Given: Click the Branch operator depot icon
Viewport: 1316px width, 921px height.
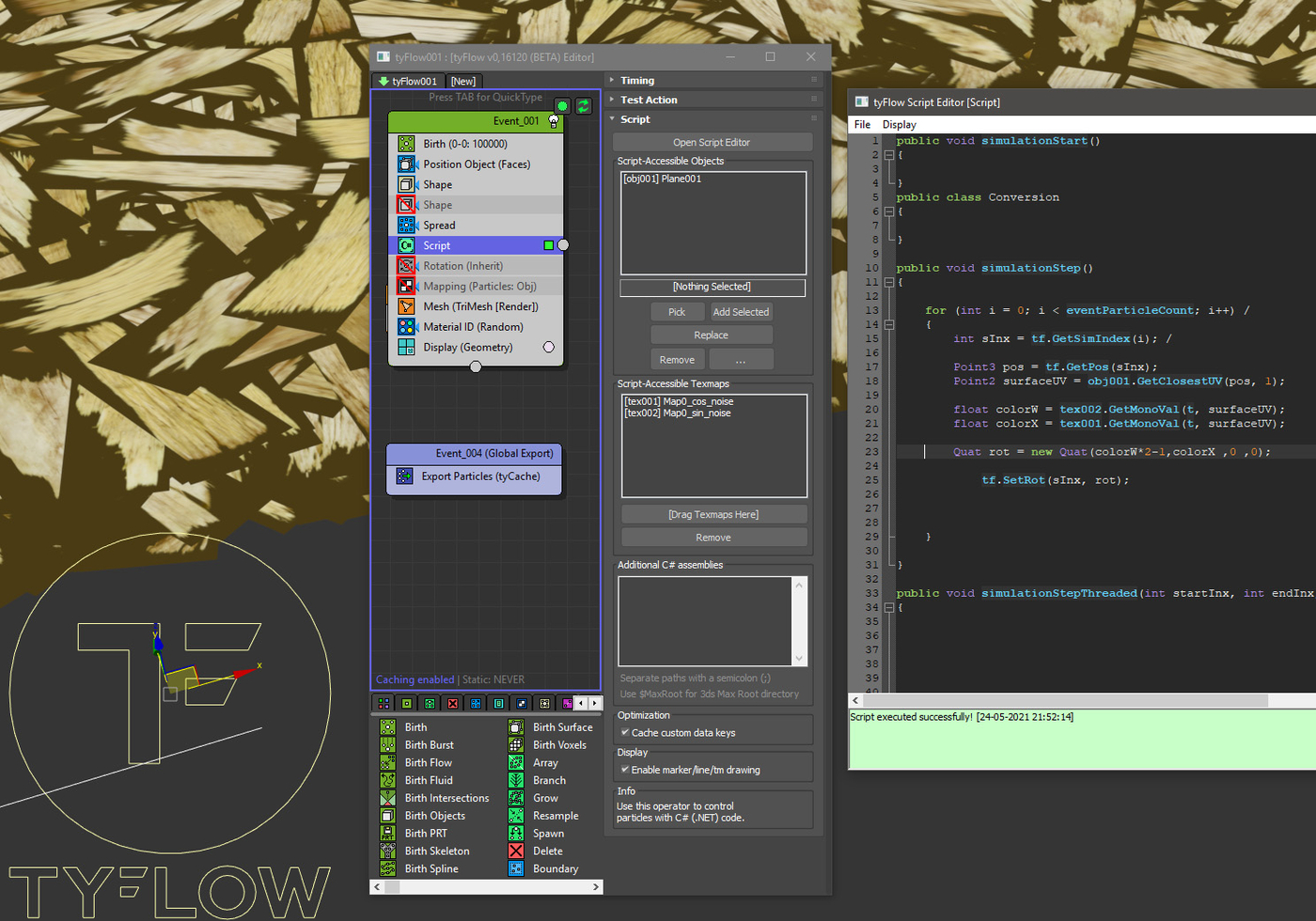Looking at the screenshot, I should point(516,780).
